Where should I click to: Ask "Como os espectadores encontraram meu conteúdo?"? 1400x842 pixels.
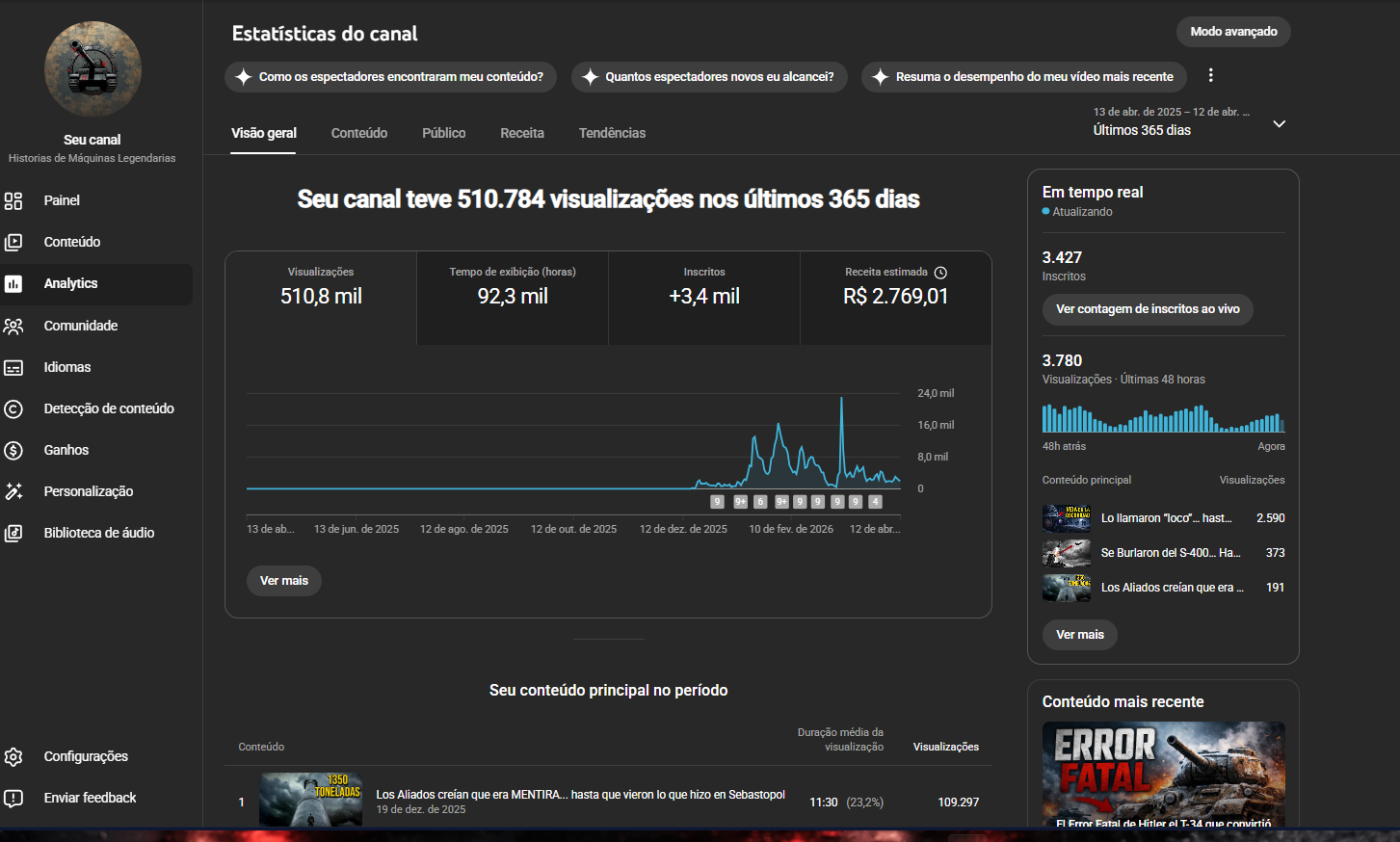pyautogui.click(x=390, y=77)
